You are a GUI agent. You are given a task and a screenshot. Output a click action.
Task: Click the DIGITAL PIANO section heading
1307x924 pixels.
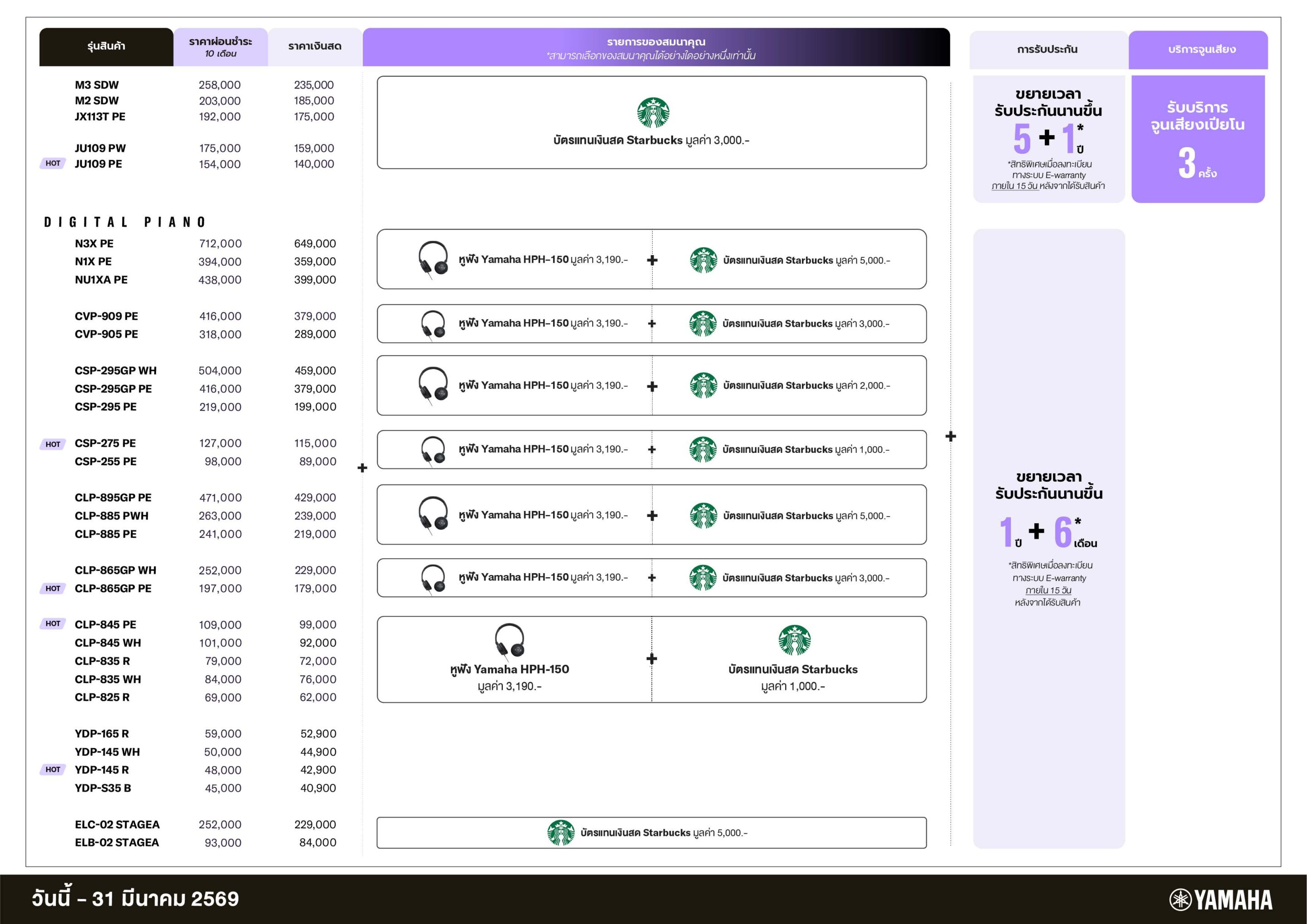coord(125,222)
